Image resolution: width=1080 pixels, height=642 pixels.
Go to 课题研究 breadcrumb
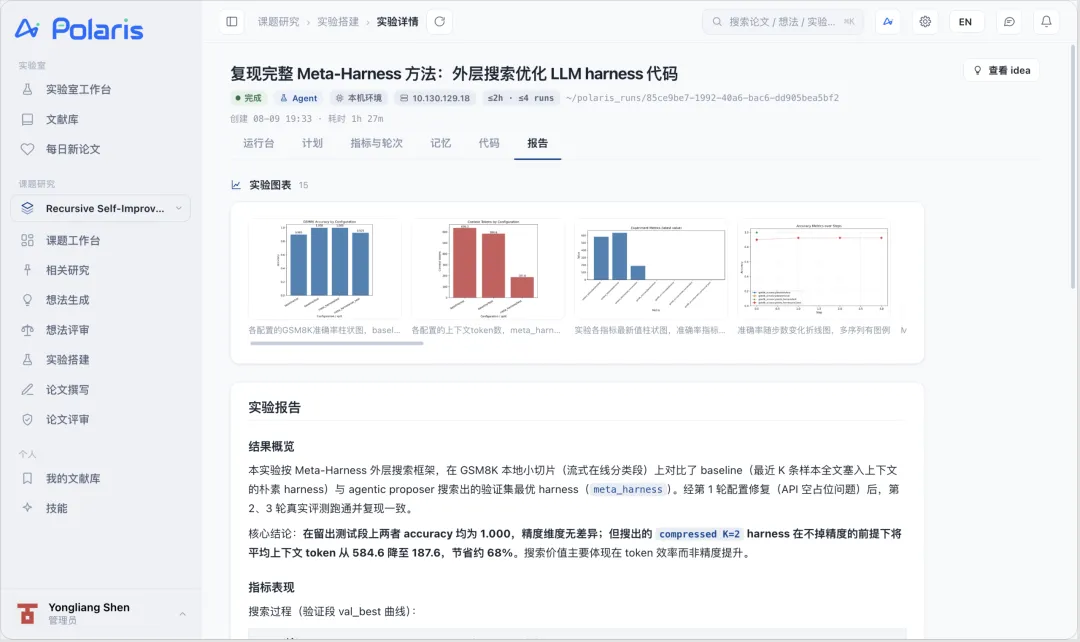pyautogui.click(x=278, y=22)
